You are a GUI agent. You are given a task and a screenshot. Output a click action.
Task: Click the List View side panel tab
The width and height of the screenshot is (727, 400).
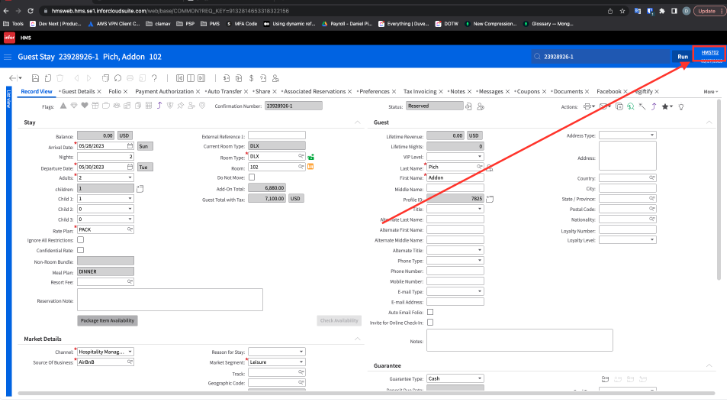click(x=8, y=98)
